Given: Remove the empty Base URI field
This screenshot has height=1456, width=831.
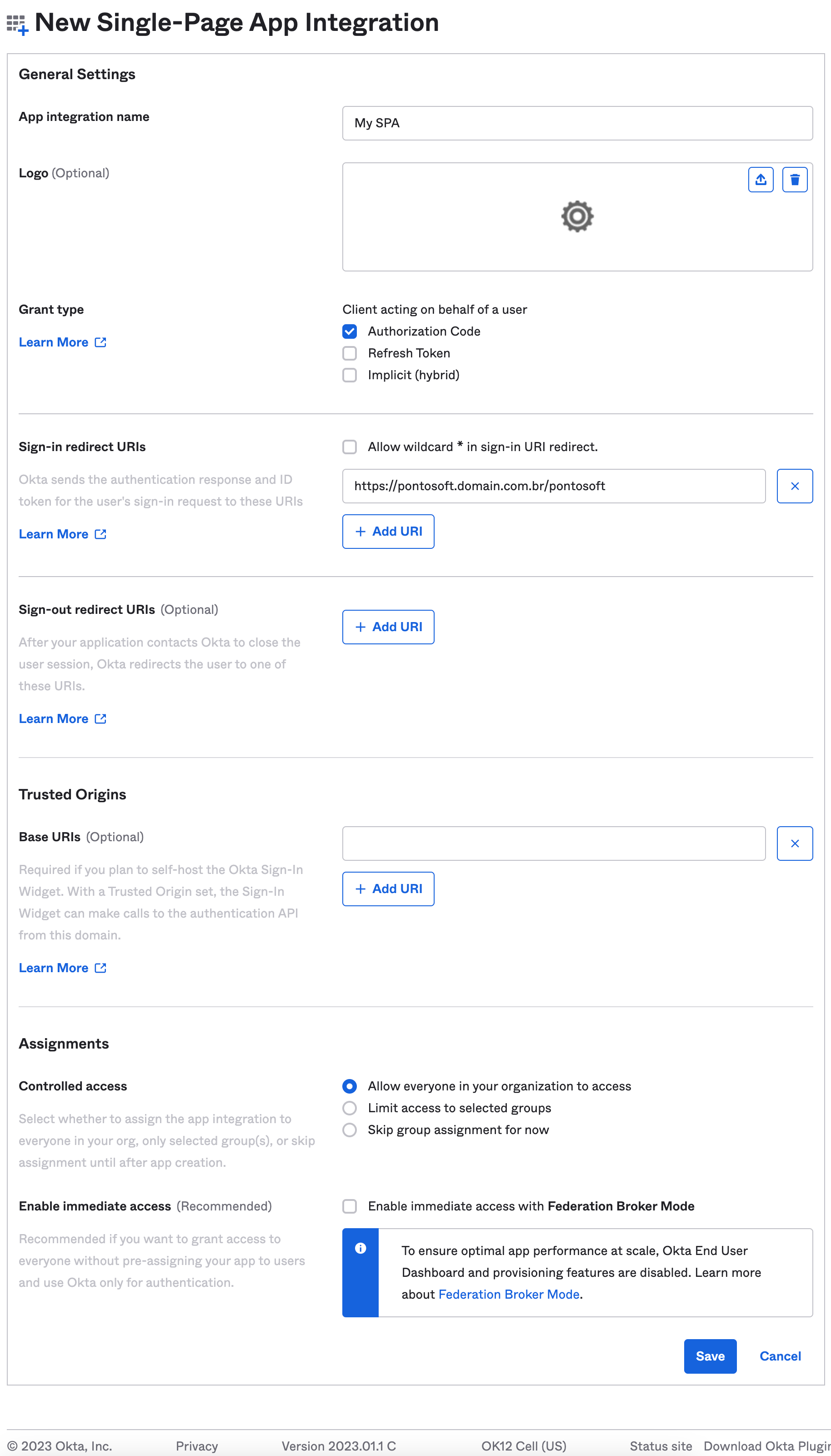Looking at the screenshot, I should pyautogui.click(x=795, y=843).
